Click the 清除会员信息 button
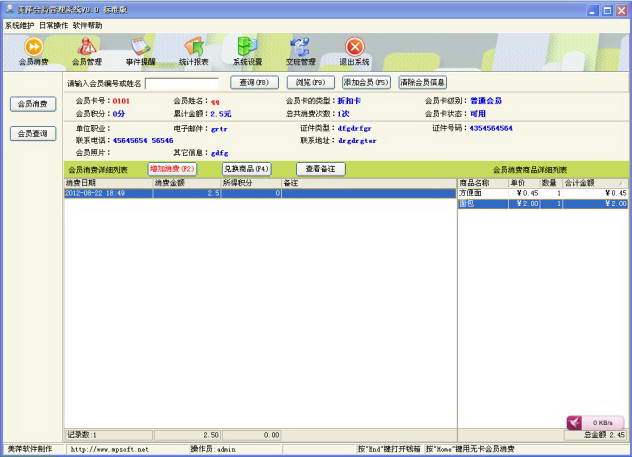Screen dimensions: 632x457 (422, 83)
